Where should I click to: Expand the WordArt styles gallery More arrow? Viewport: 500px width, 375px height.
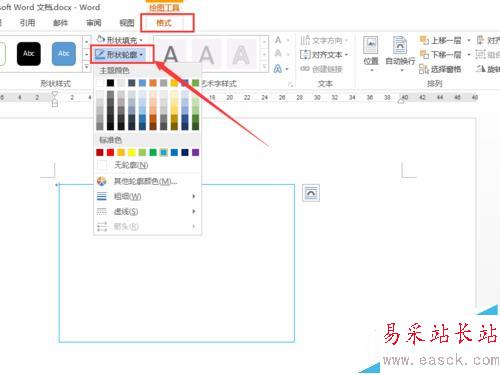pos(264,67)
